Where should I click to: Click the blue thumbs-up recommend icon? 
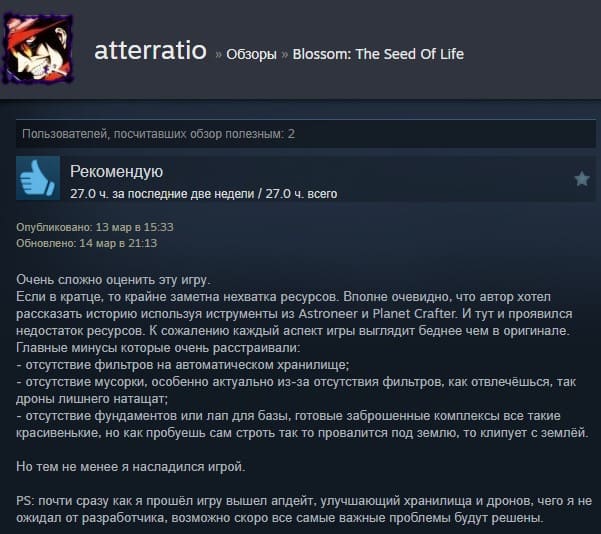click(38, 178)
